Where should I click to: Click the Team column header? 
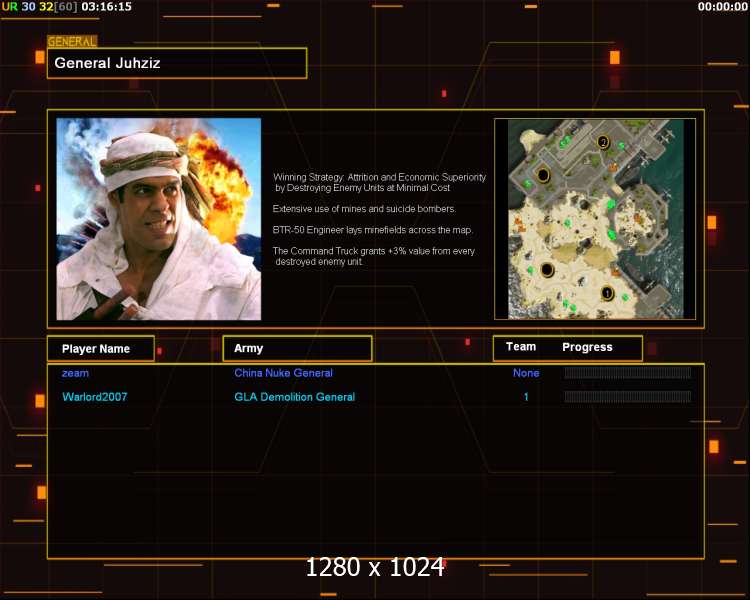click(x=521, y=347)
